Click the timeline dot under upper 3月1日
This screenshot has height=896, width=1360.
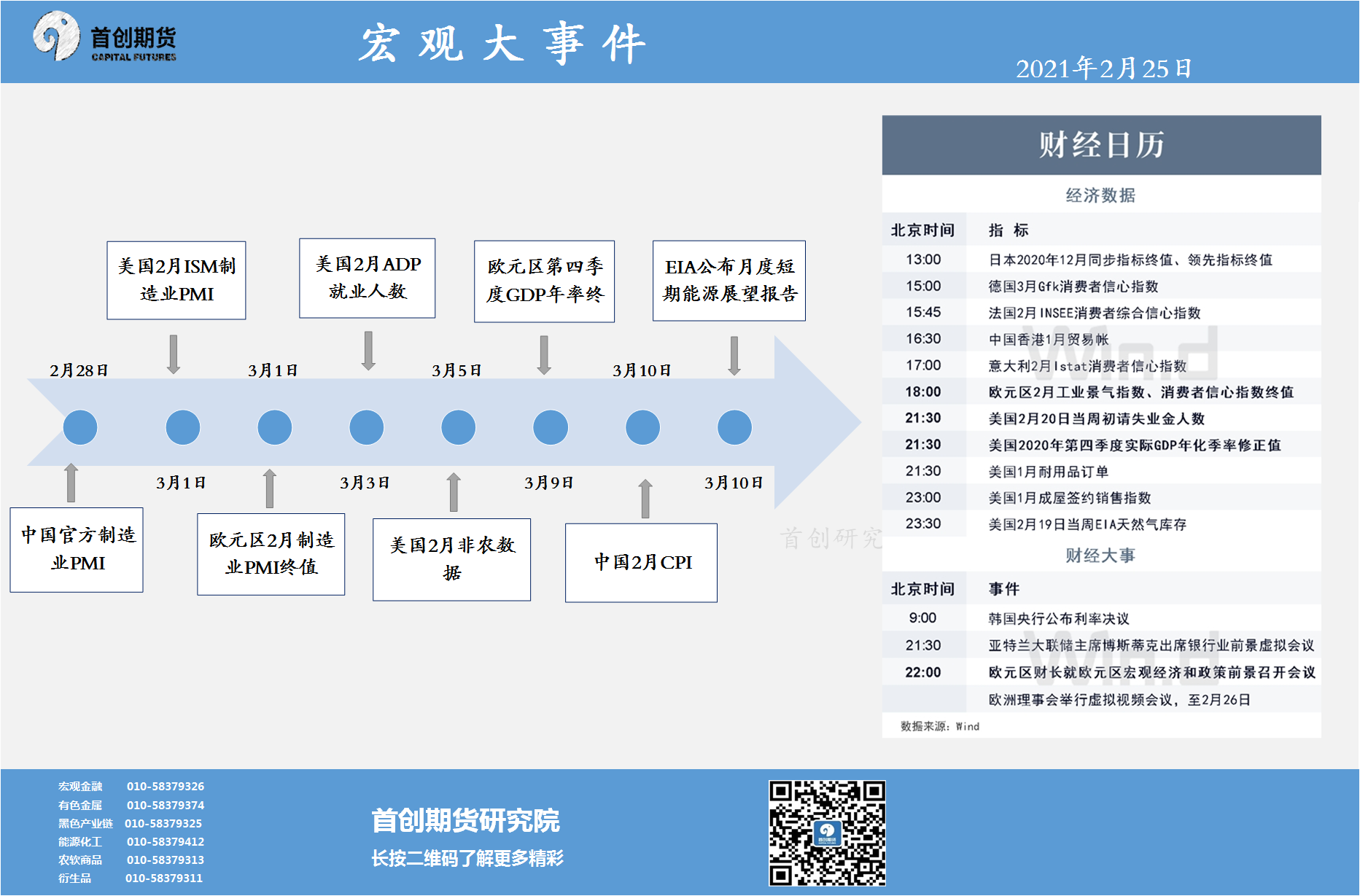(x=275, y=427)
